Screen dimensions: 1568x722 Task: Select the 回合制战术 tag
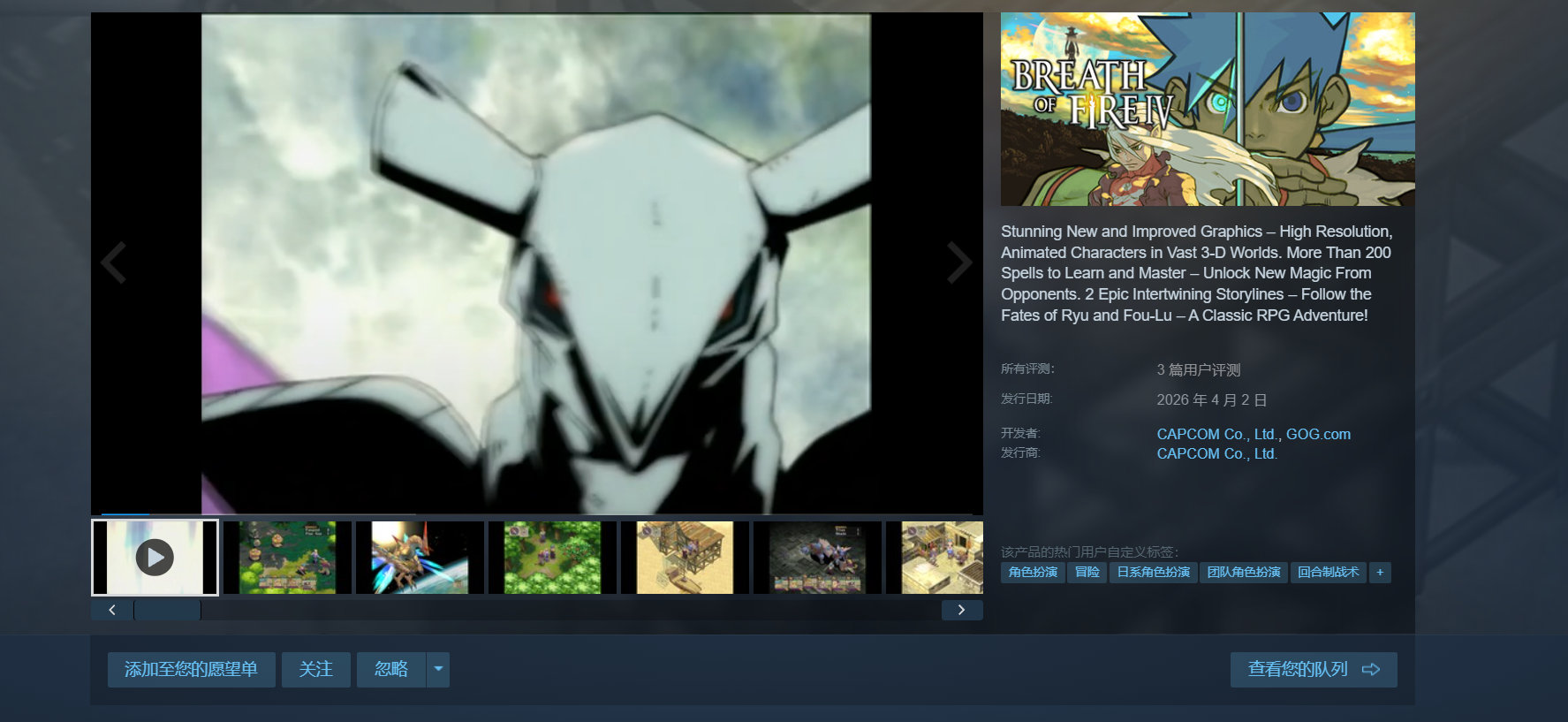(1329, 573)
